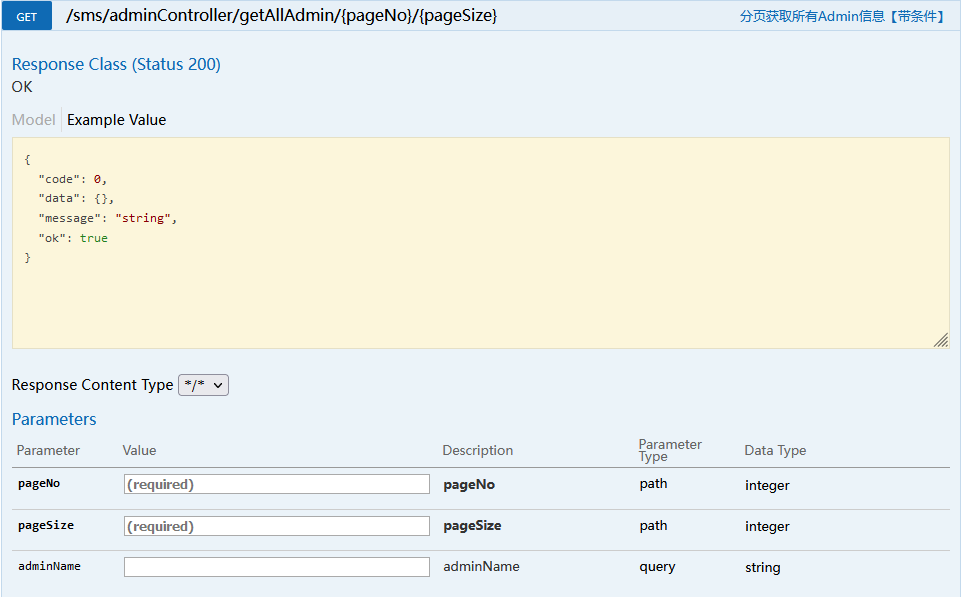Click the integer type in pageSize row

767,526
